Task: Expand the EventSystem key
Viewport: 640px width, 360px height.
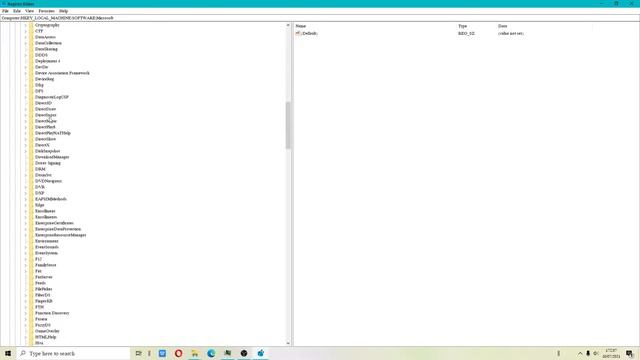Action: (25, 253)
